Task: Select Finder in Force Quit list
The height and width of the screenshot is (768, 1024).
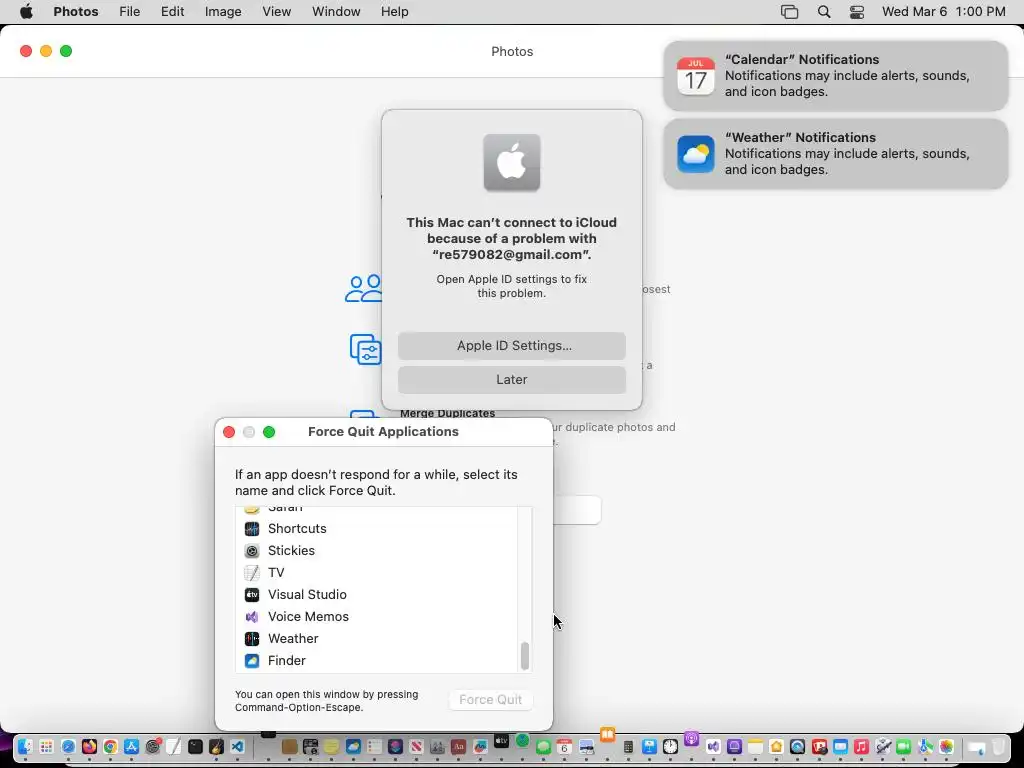Action: [x=377, y=660]
